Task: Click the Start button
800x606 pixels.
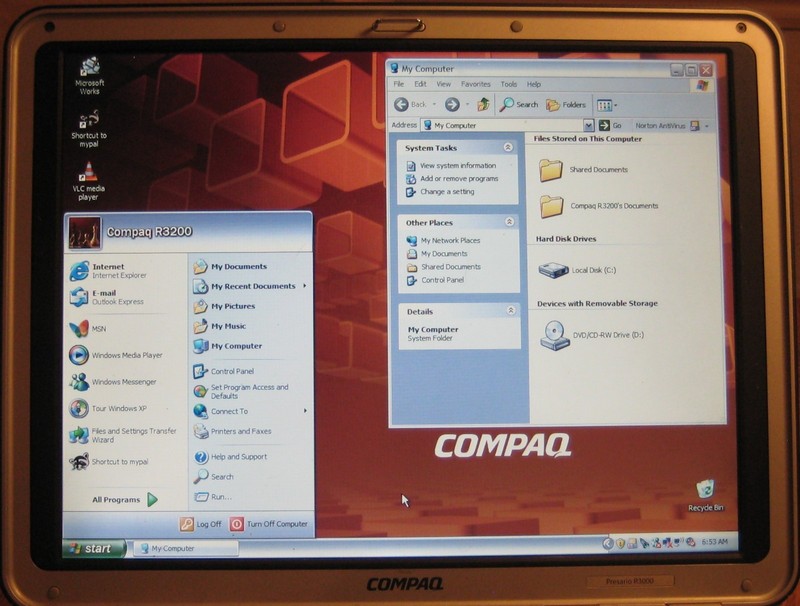Action: [x=94, y=548]
